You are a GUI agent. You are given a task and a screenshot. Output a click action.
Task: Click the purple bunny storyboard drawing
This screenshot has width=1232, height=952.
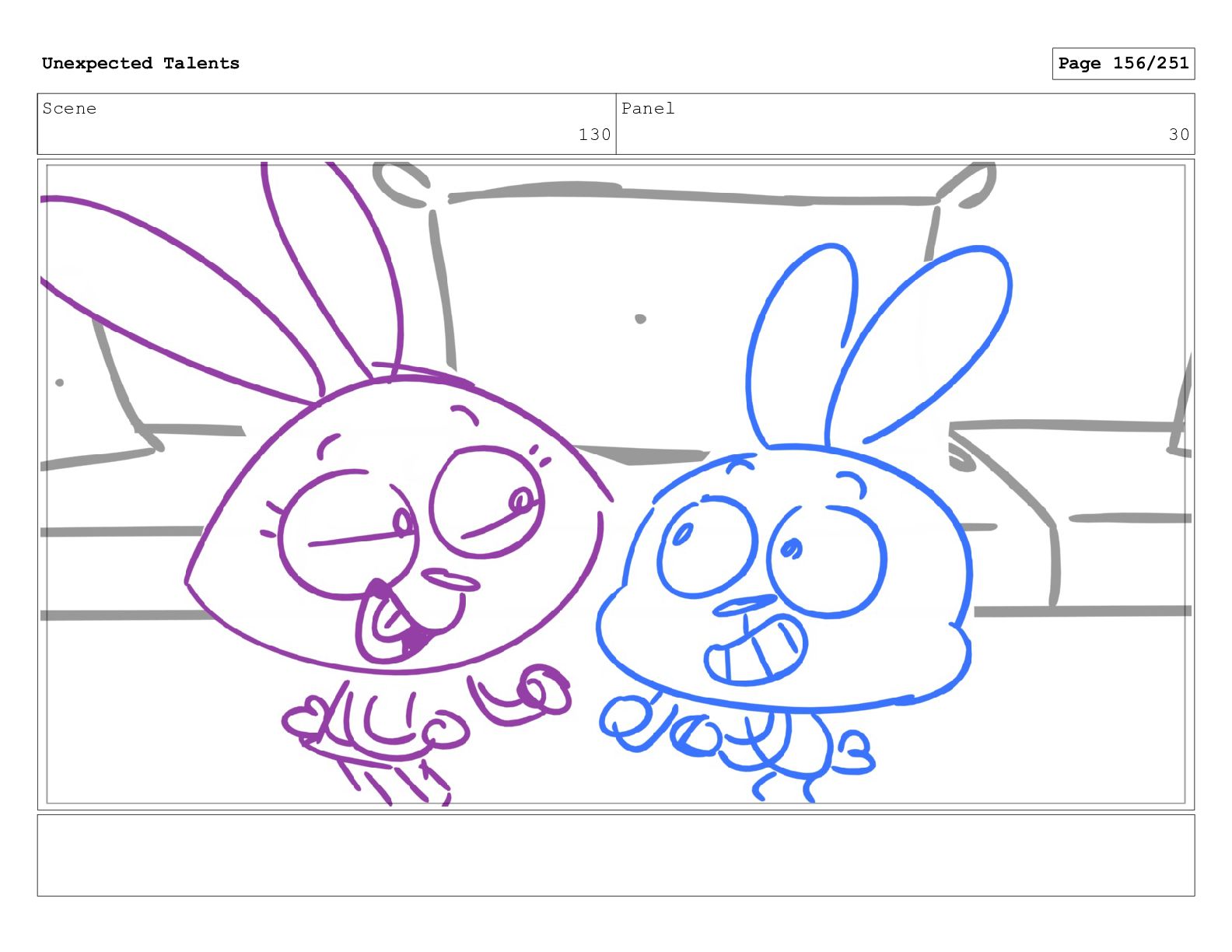327,482
